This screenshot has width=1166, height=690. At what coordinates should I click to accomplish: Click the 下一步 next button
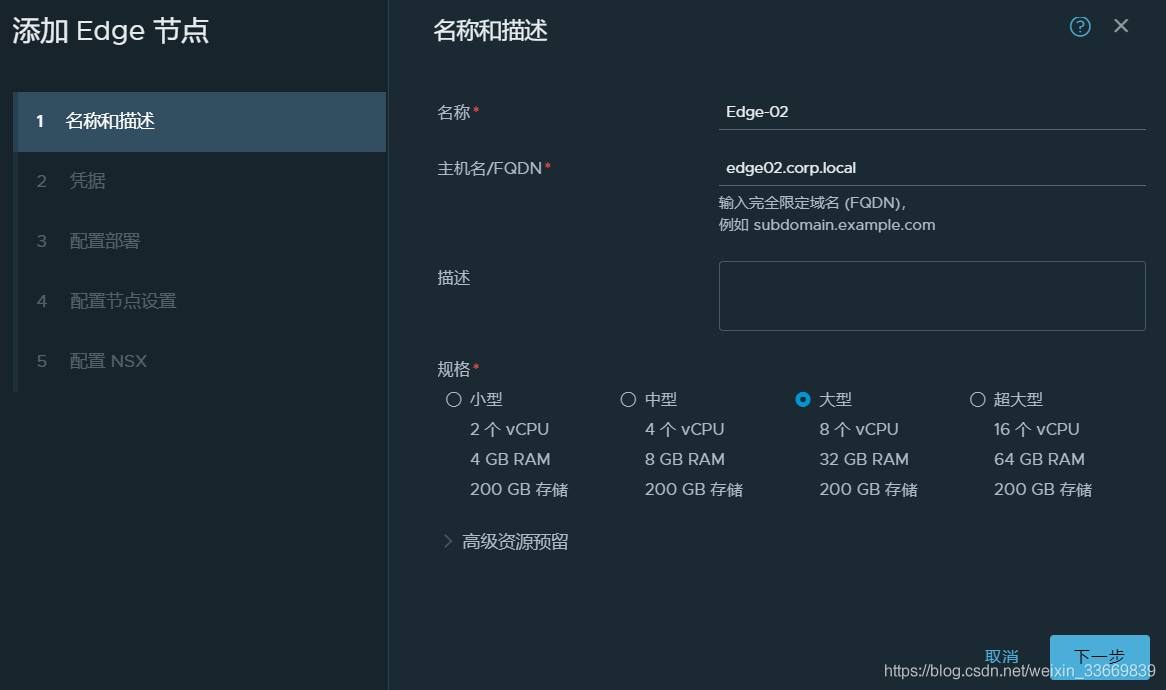[1099, 657]
